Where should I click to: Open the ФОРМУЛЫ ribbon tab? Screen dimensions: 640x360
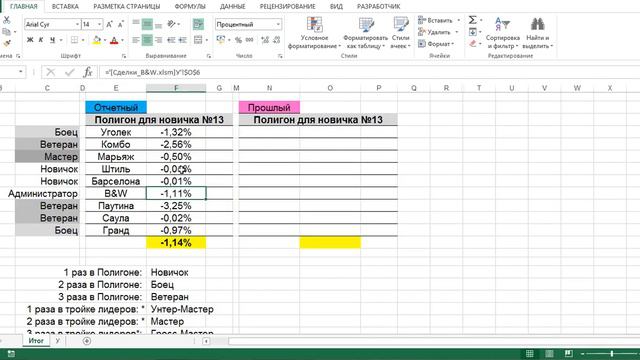tap(190, 7)
